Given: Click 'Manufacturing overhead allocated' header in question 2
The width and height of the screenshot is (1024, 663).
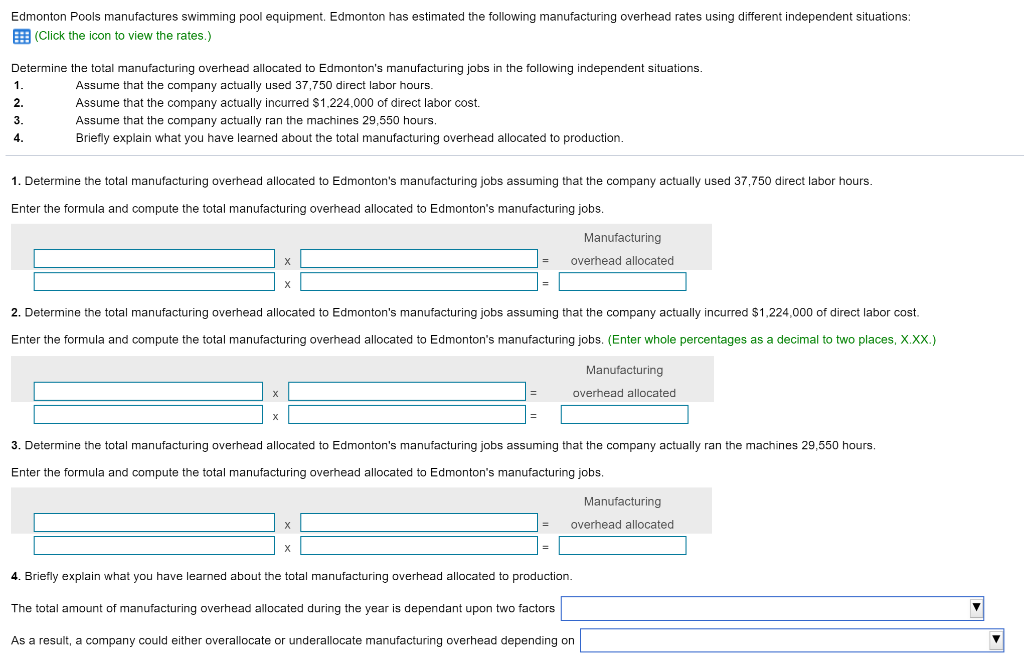Looking at the screenshot, I should click(624, 381).
